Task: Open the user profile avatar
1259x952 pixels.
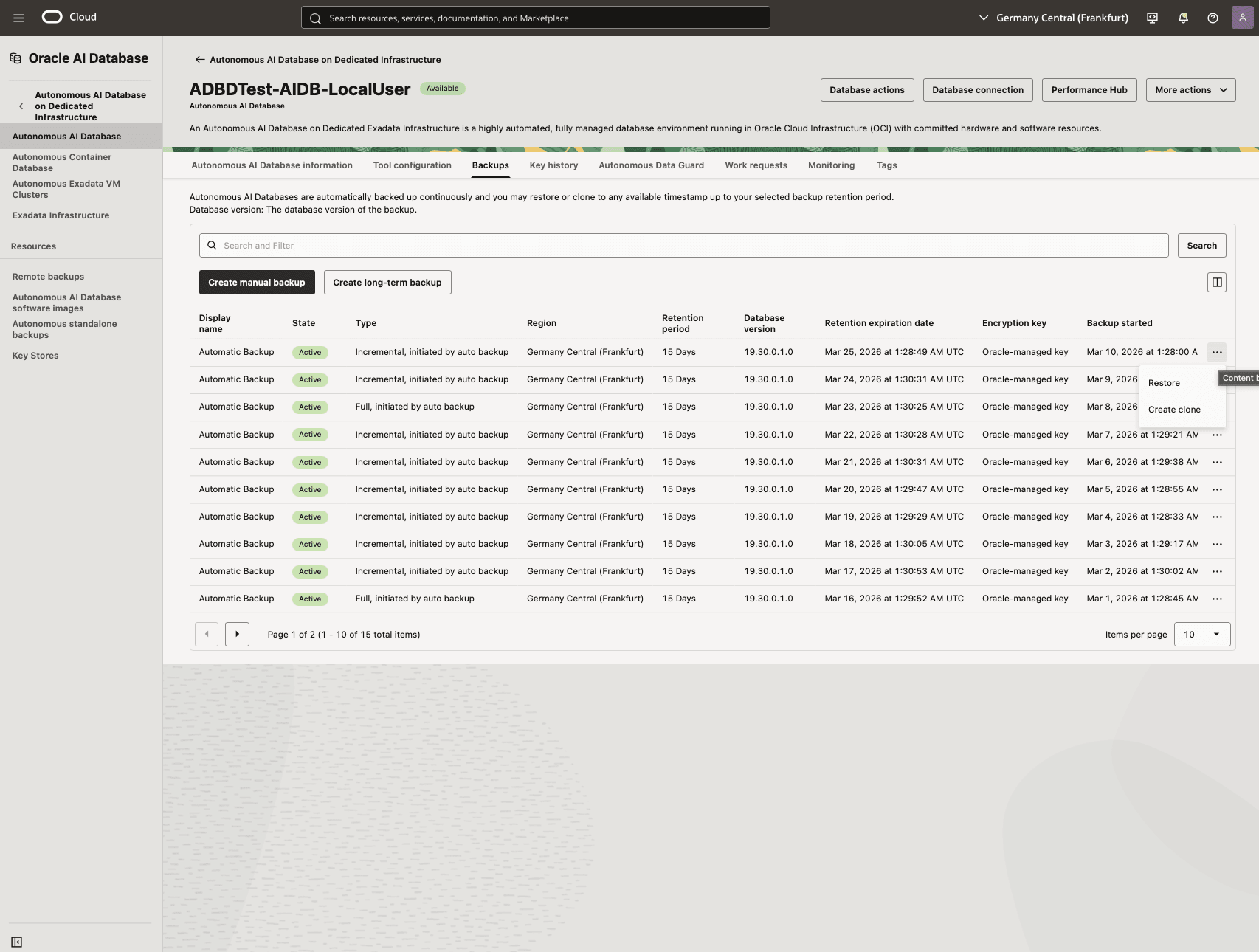Action: [x=1243, y=18]
